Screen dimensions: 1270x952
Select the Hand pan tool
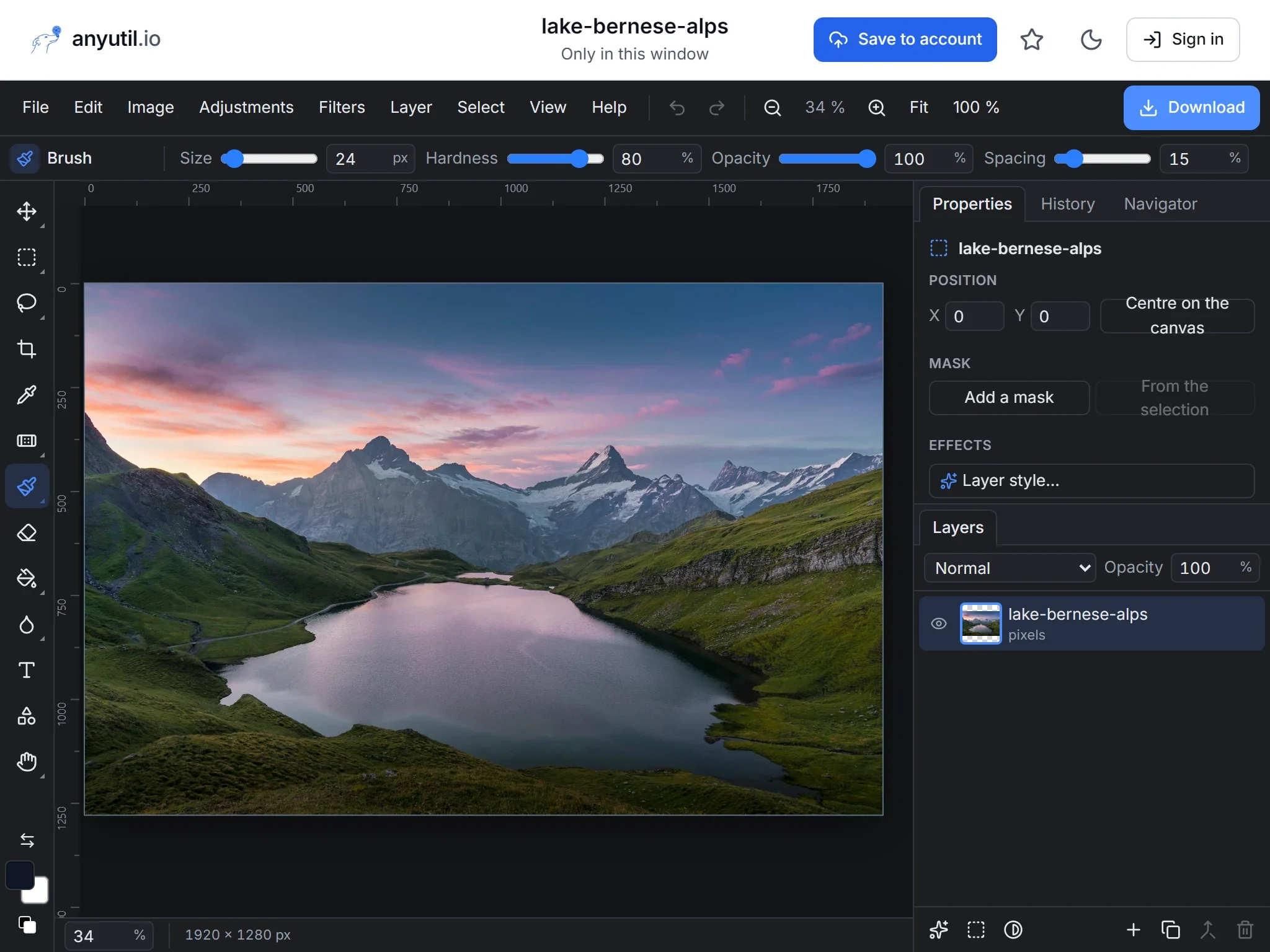click(x=27, y=762)
